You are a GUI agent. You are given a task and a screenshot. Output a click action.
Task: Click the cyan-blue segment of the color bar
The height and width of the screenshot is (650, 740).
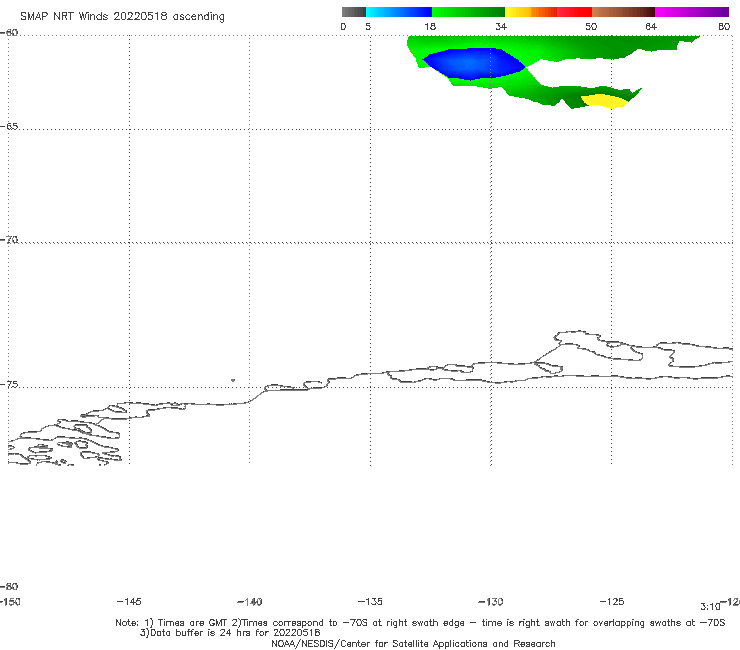(399, 12)
